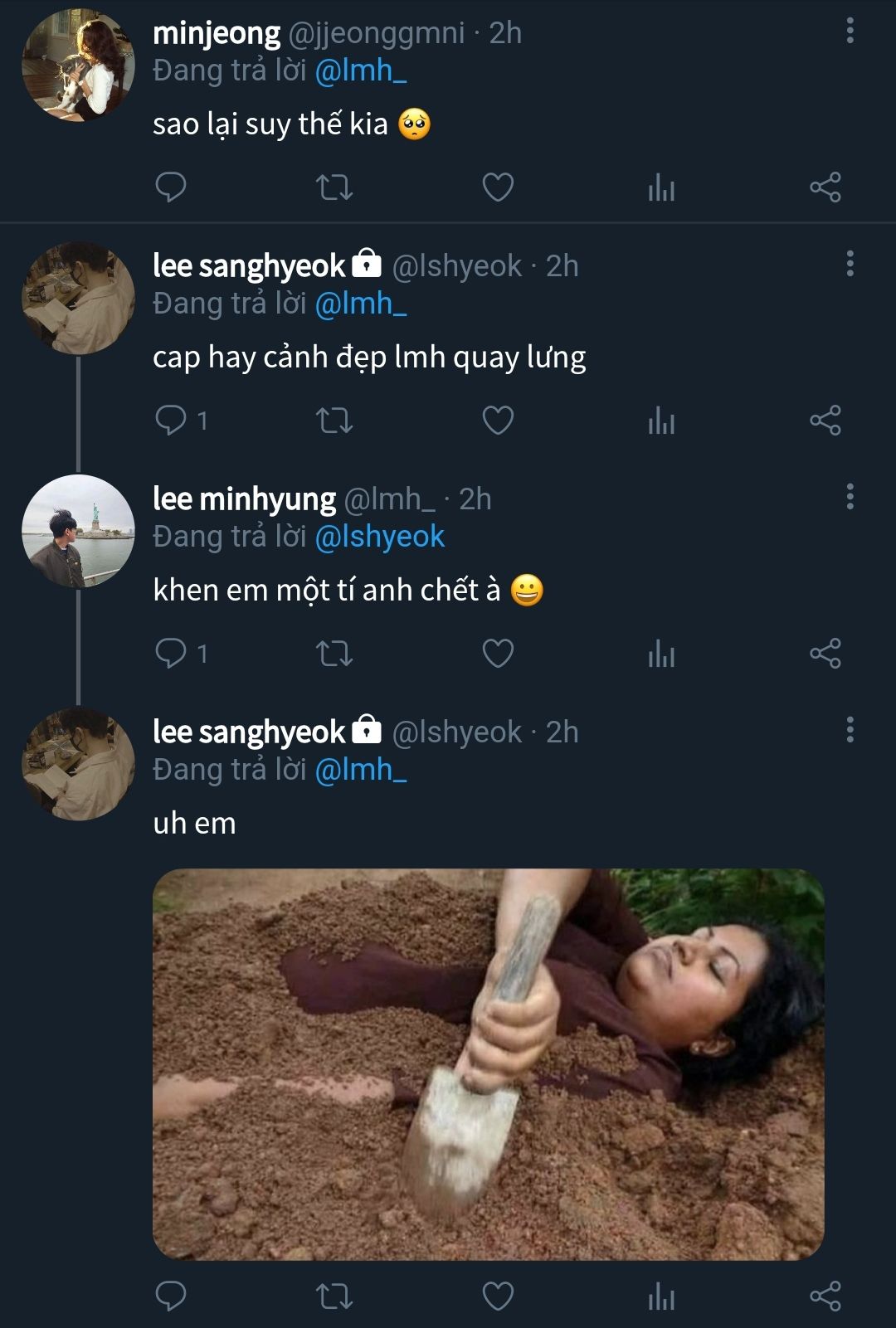Open lee minhyung's profile picture
896x1328 pixels.
point(78,532)
